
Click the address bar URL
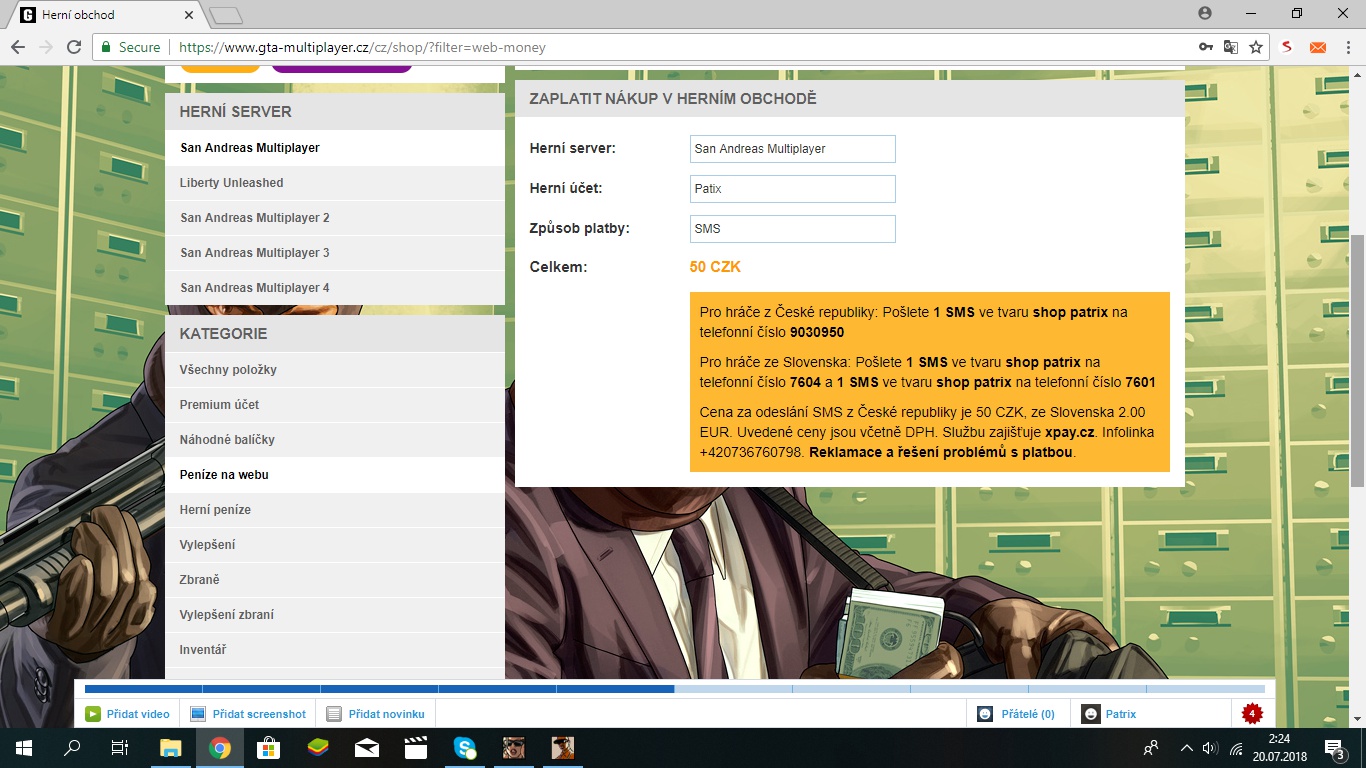click(x=362, y=47)
